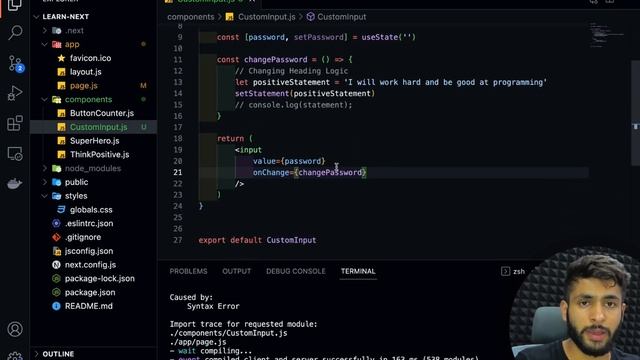The image size is (640, 360).
Task: Click the components breadcrumb
Action: coord(191,17)
